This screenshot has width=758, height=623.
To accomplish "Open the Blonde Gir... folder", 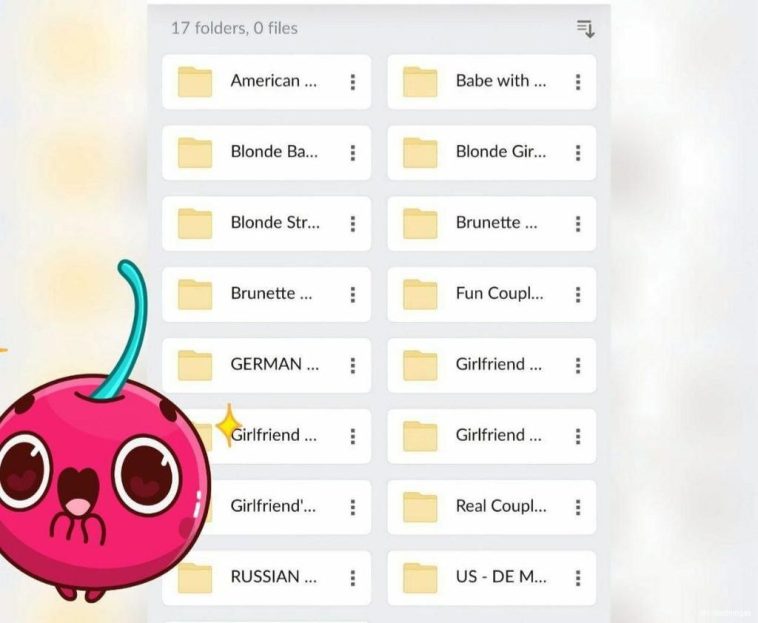I will (x=500, y=152).
